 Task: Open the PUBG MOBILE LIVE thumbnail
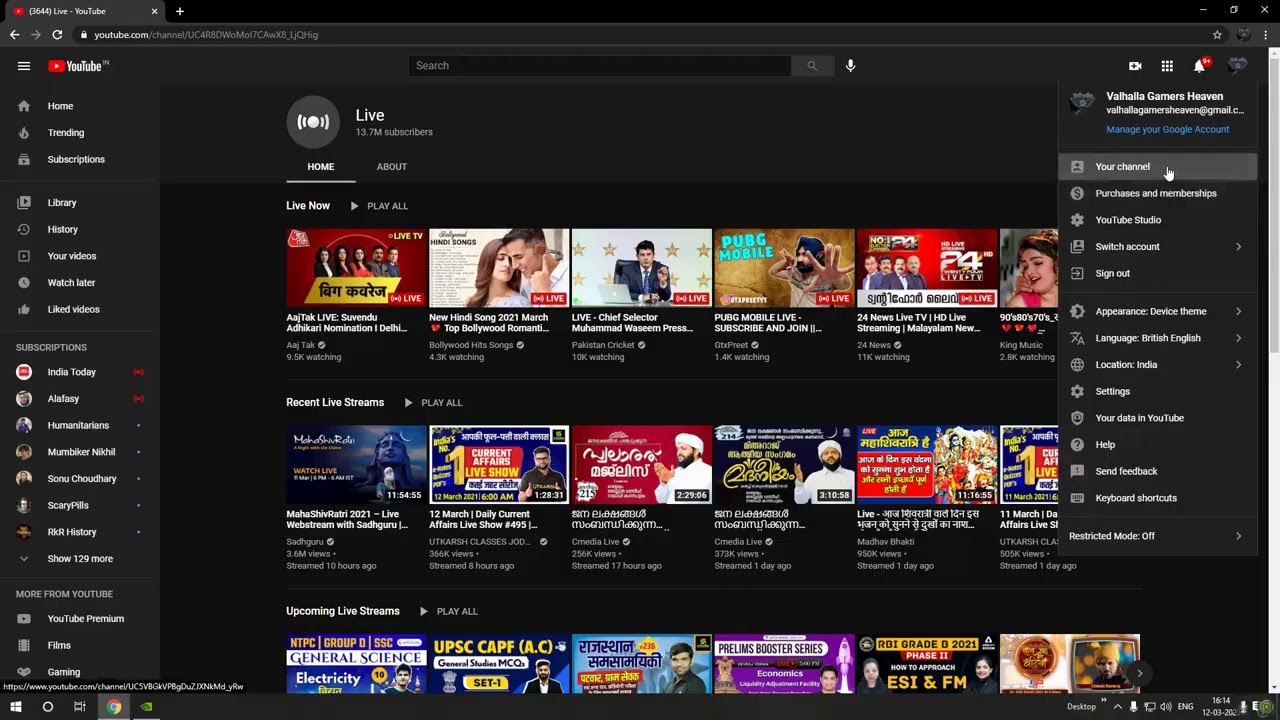point(784,268)
